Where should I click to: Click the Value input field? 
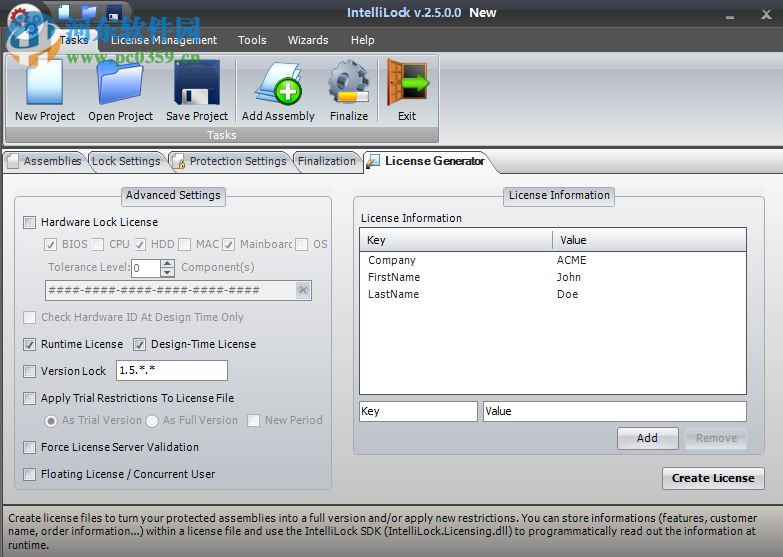[615, 411]
